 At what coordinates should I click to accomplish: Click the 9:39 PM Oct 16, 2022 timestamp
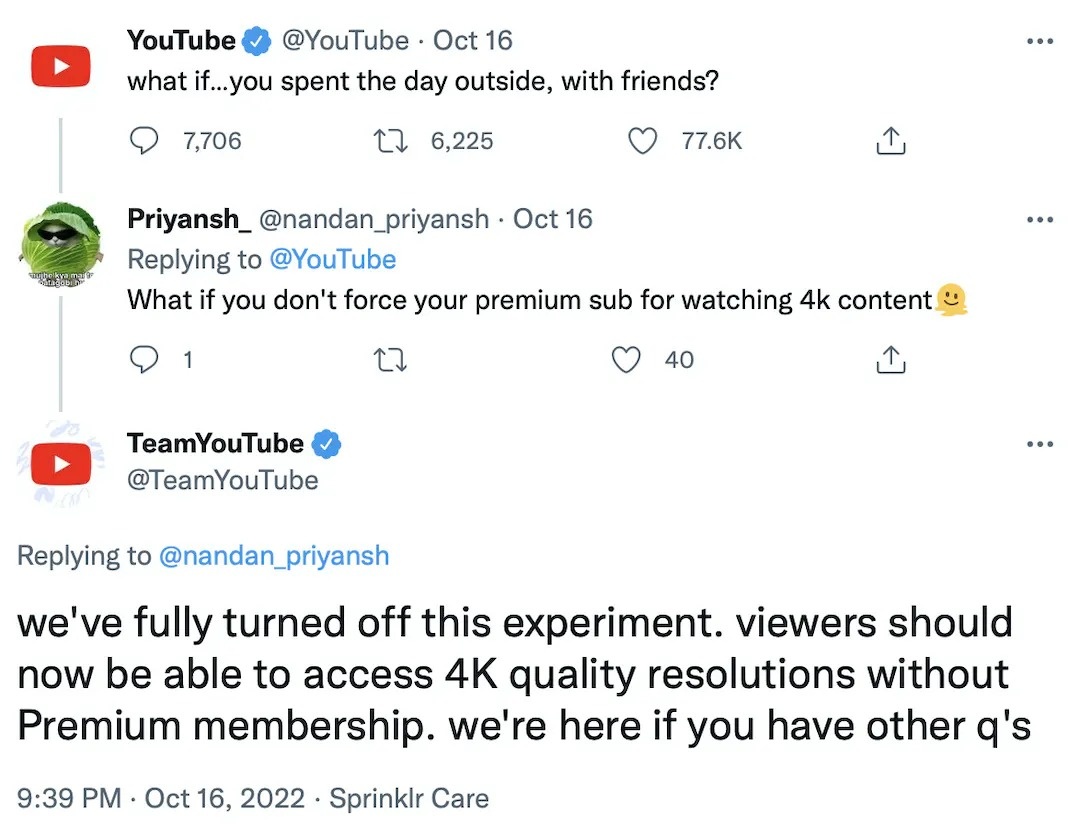pyautogui.click(x=161, y=799)
